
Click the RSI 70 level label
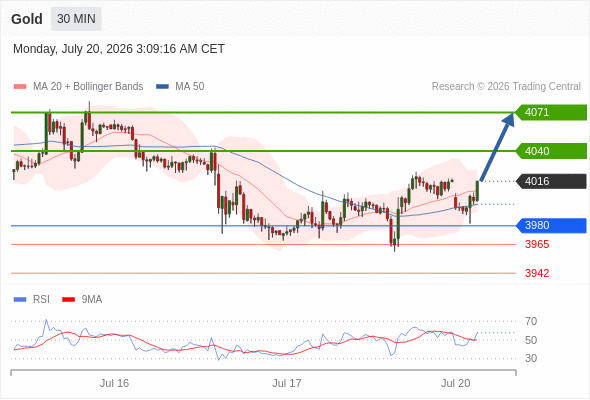[531, 321]
